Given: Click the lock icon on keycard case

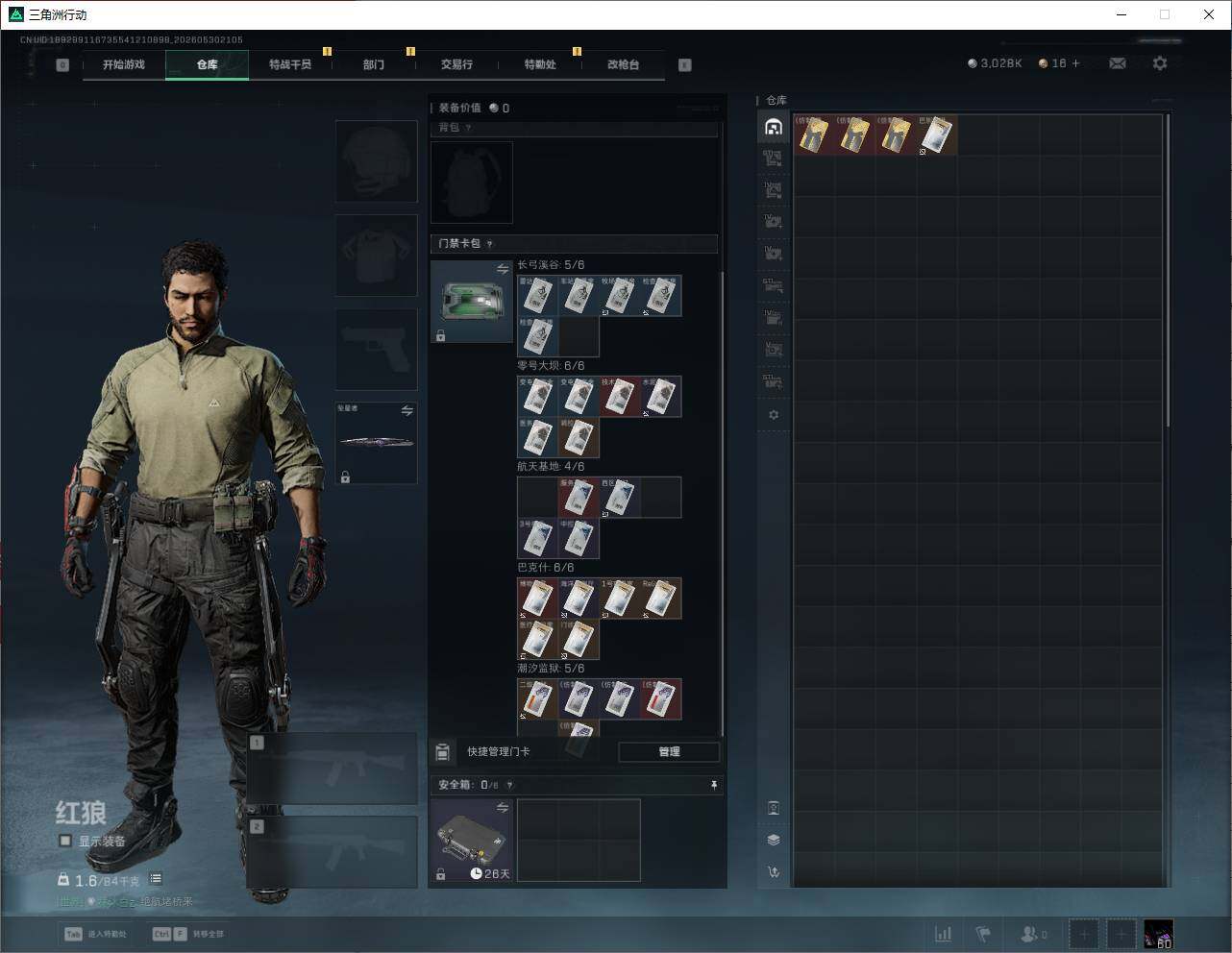Looking at the screenshot, I should [x=440, y=335].
